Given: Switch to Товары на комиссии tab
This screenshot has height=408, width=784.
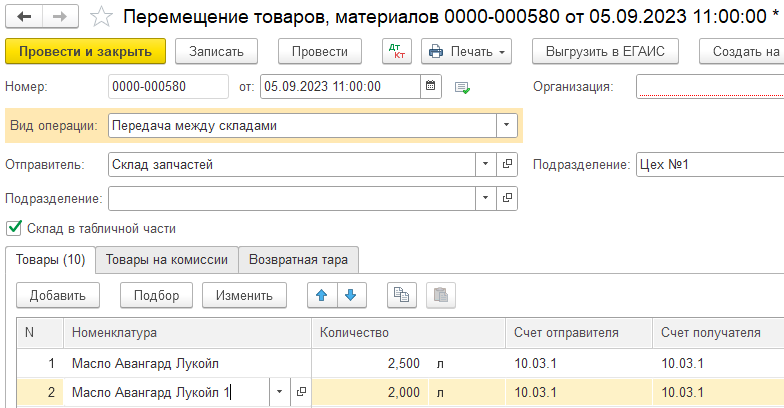Looking at the screenshot, I should click(167, 259).
